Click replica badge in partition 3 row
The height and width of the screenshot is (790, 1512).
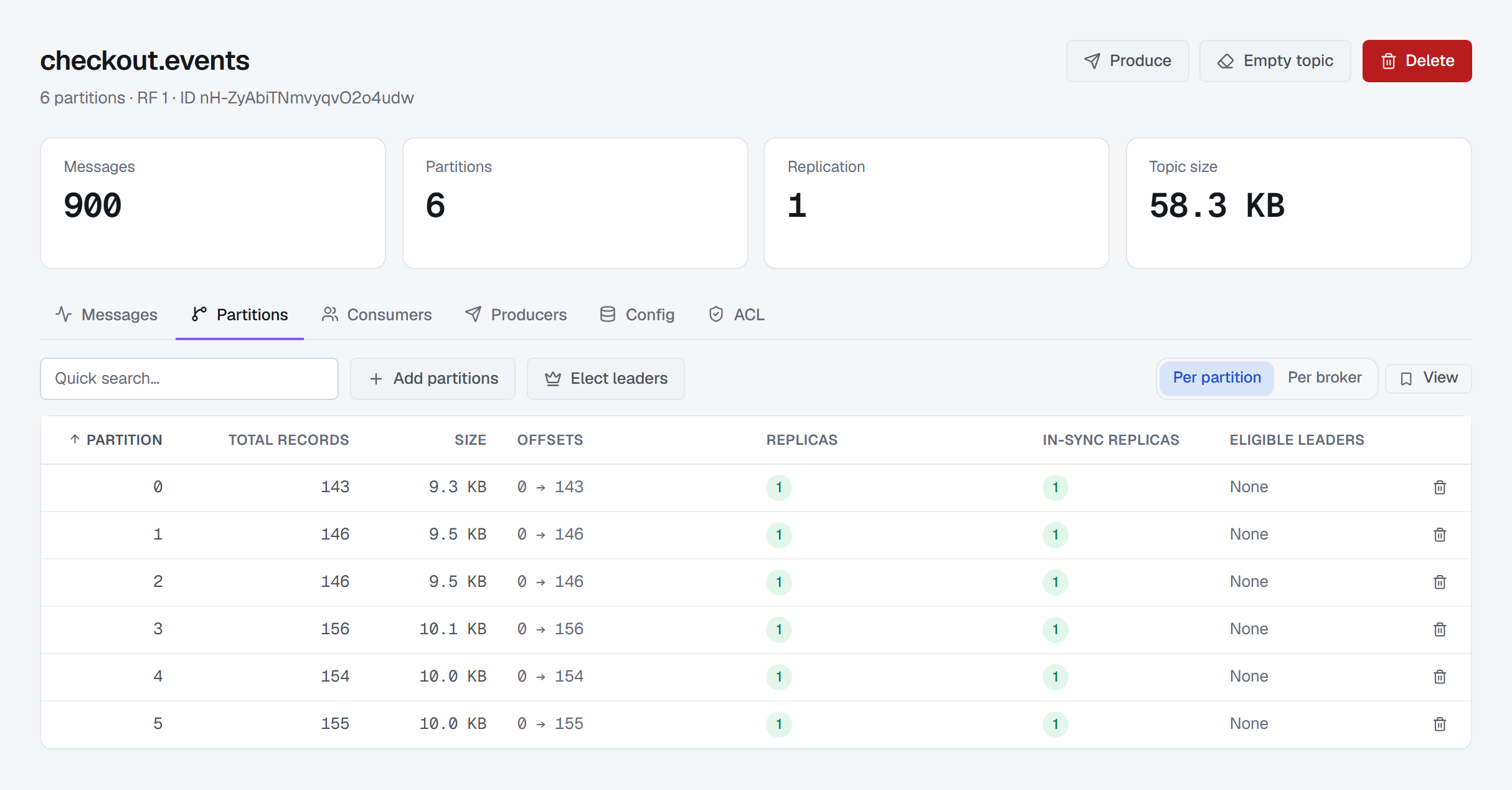(779, 629)
